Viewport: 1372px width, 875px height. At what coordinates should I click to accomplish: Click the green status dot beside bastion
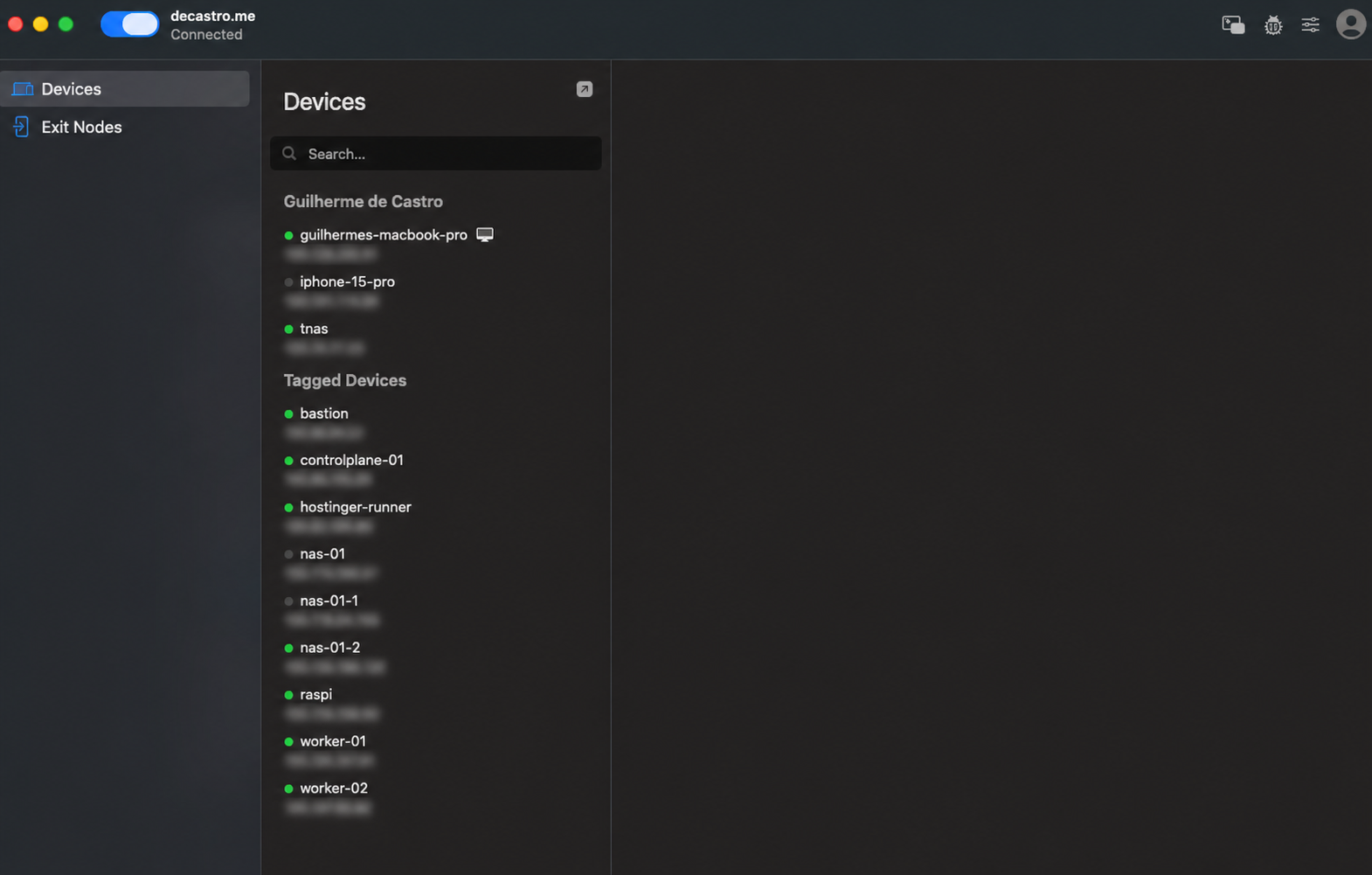[288, 413]
